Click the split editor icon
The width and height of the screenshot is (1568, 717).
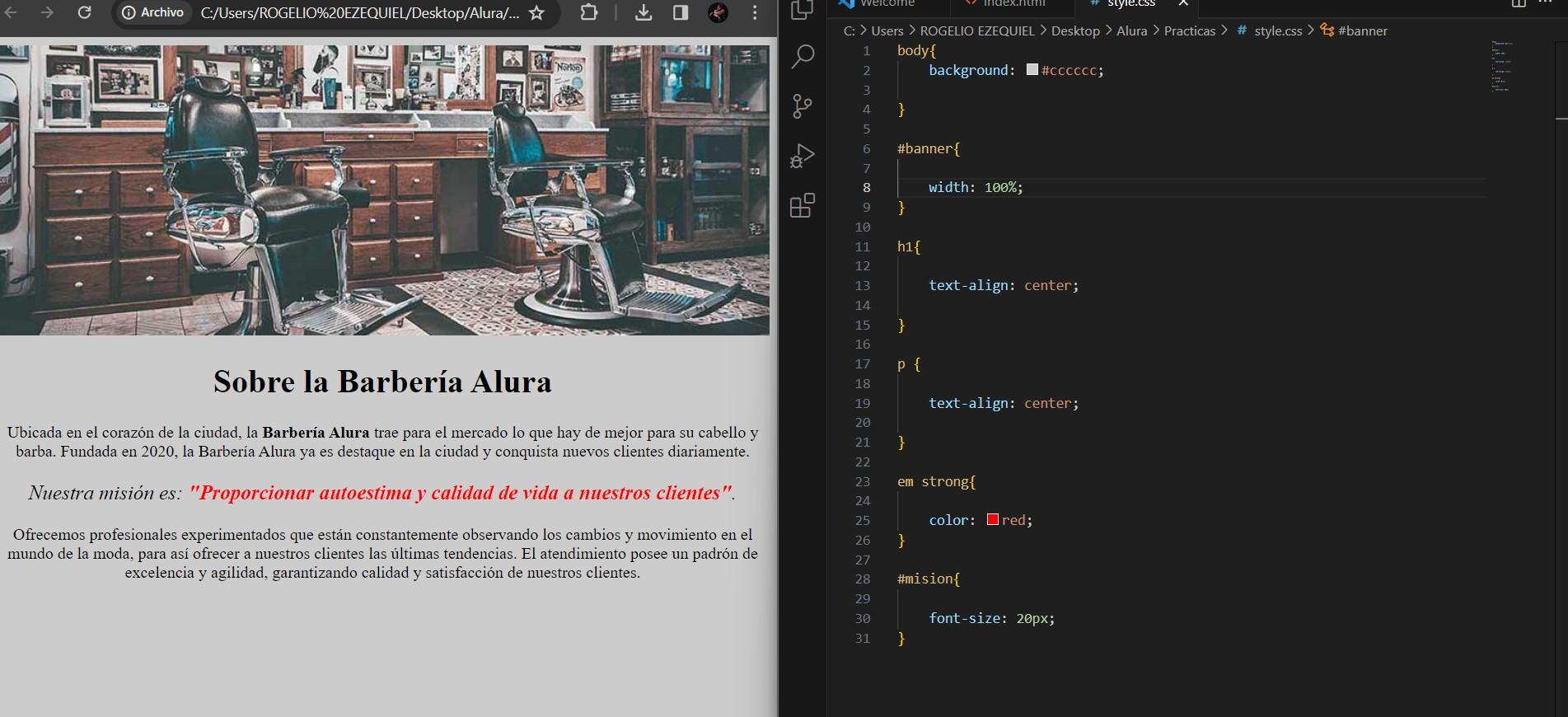[x=1519, y=4]
